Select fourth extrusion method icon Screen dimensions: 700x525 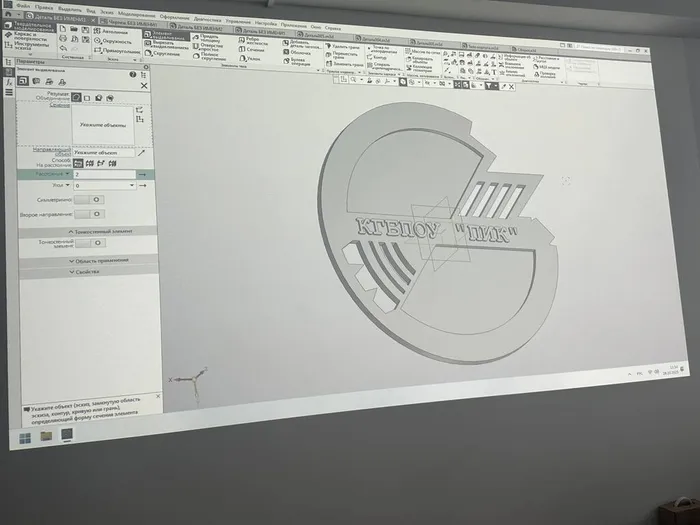click(x=112, y=163)
